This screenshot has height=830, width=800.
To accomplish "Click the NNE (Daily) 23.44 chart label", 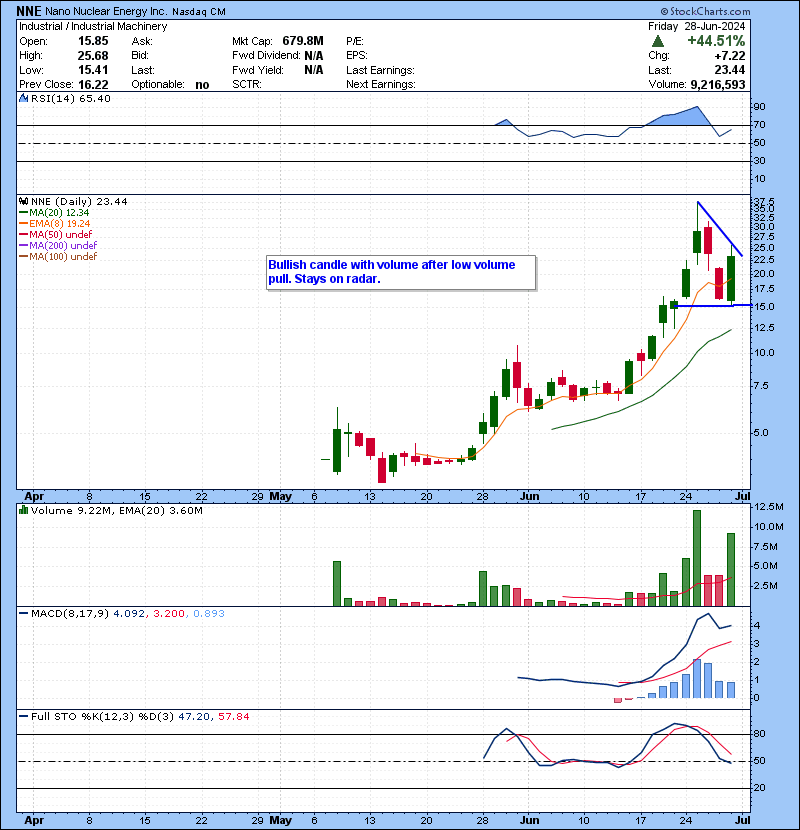I will point(79,201).
